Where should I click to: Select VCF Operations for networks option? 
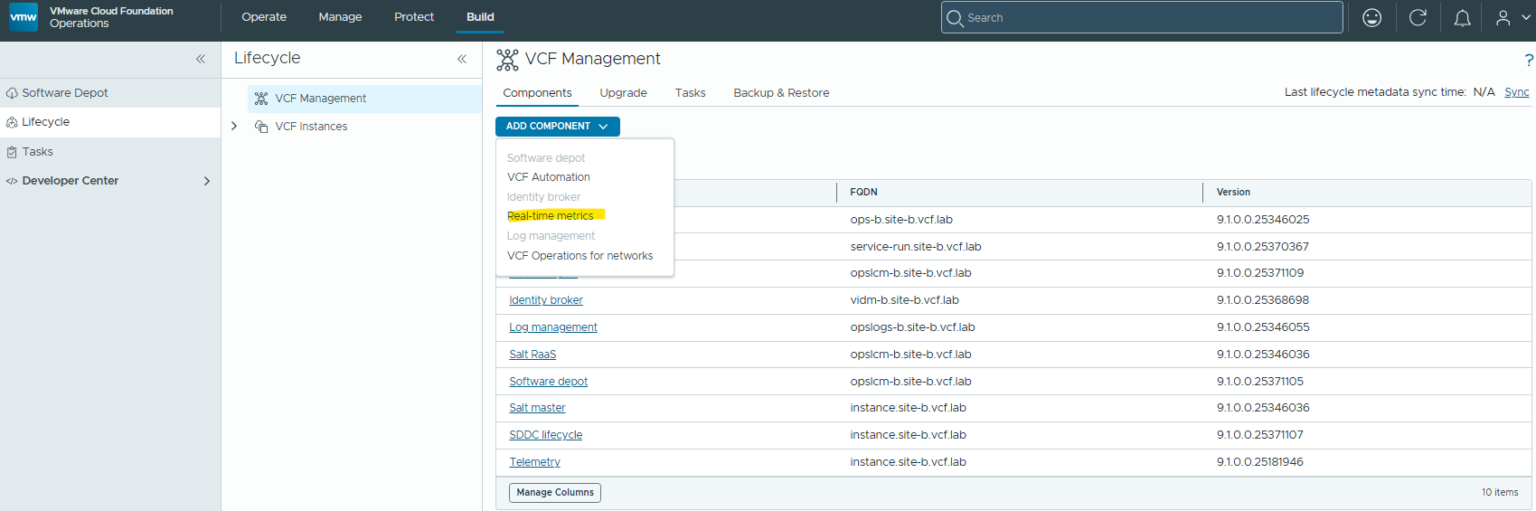coord(580,256)
